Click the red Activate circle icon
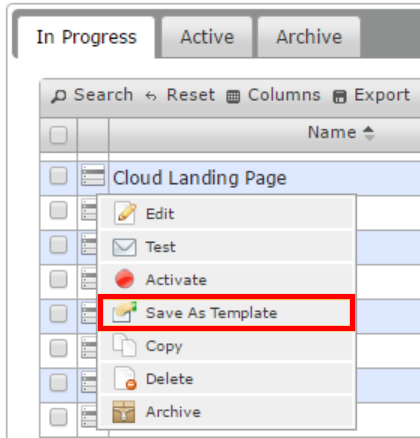The height and width of the screenshot is (438, 420). (125, 279)
